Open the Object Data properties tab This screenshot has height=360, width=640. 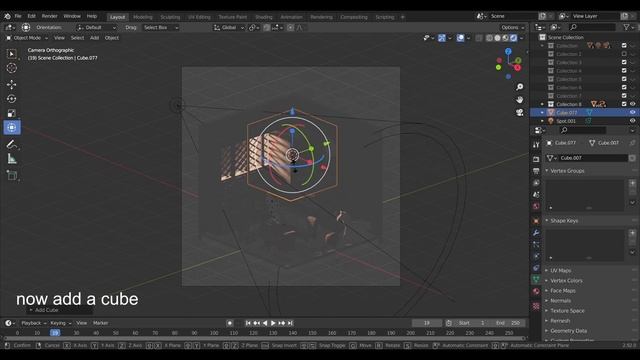(536, 279)
